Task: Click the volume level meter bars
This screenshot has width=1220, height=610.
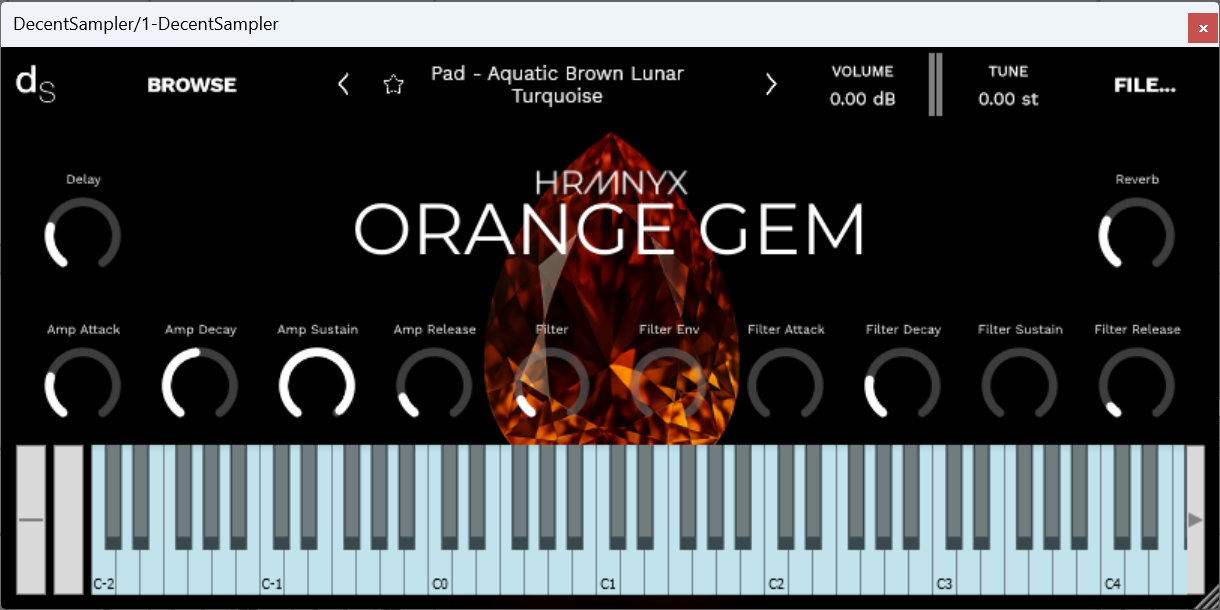Action: click(x=935, y=84)
